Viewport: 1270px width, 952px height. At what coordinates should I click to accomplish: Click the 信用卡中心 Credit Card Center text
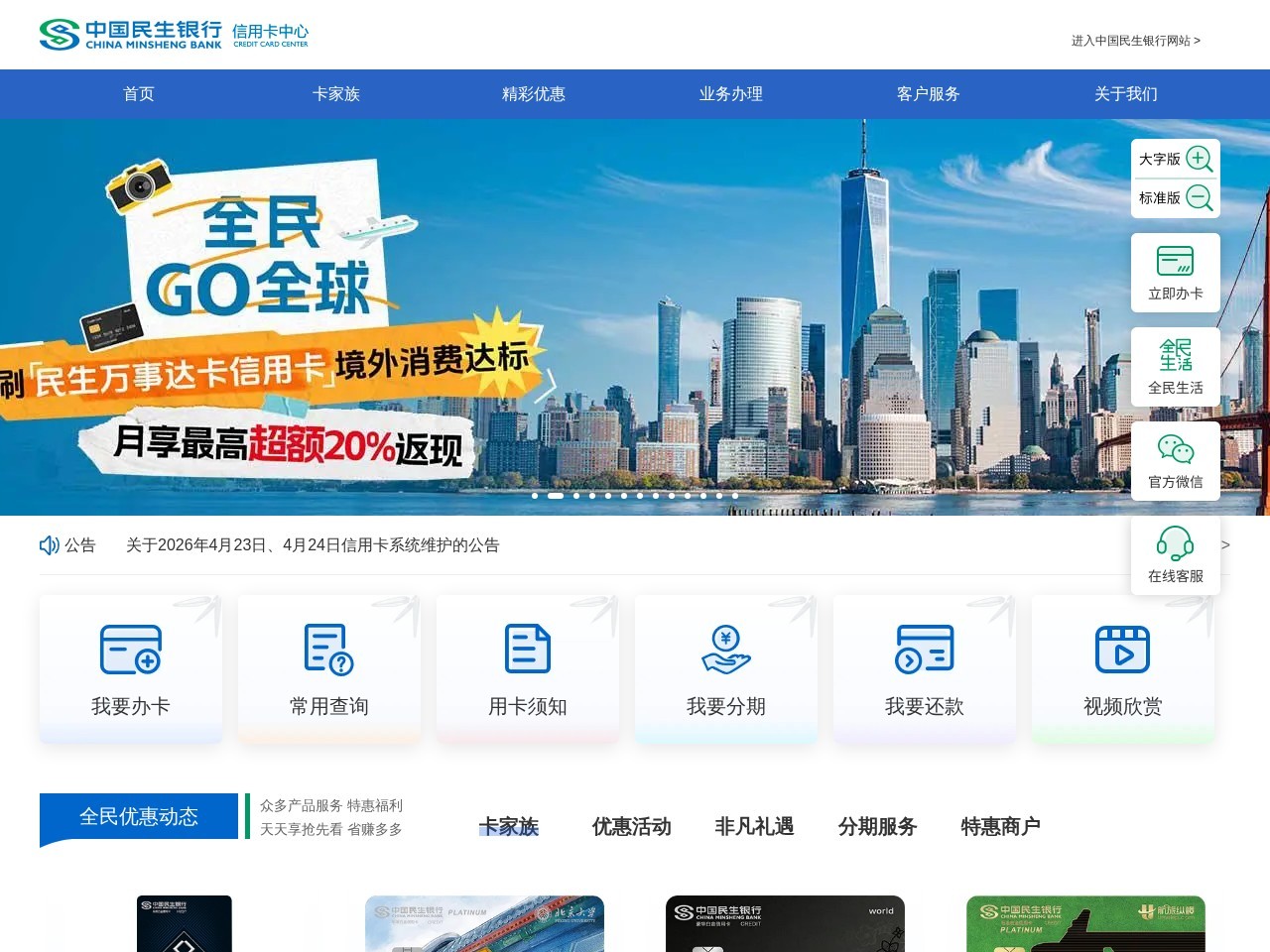click(x=271, y=35)
